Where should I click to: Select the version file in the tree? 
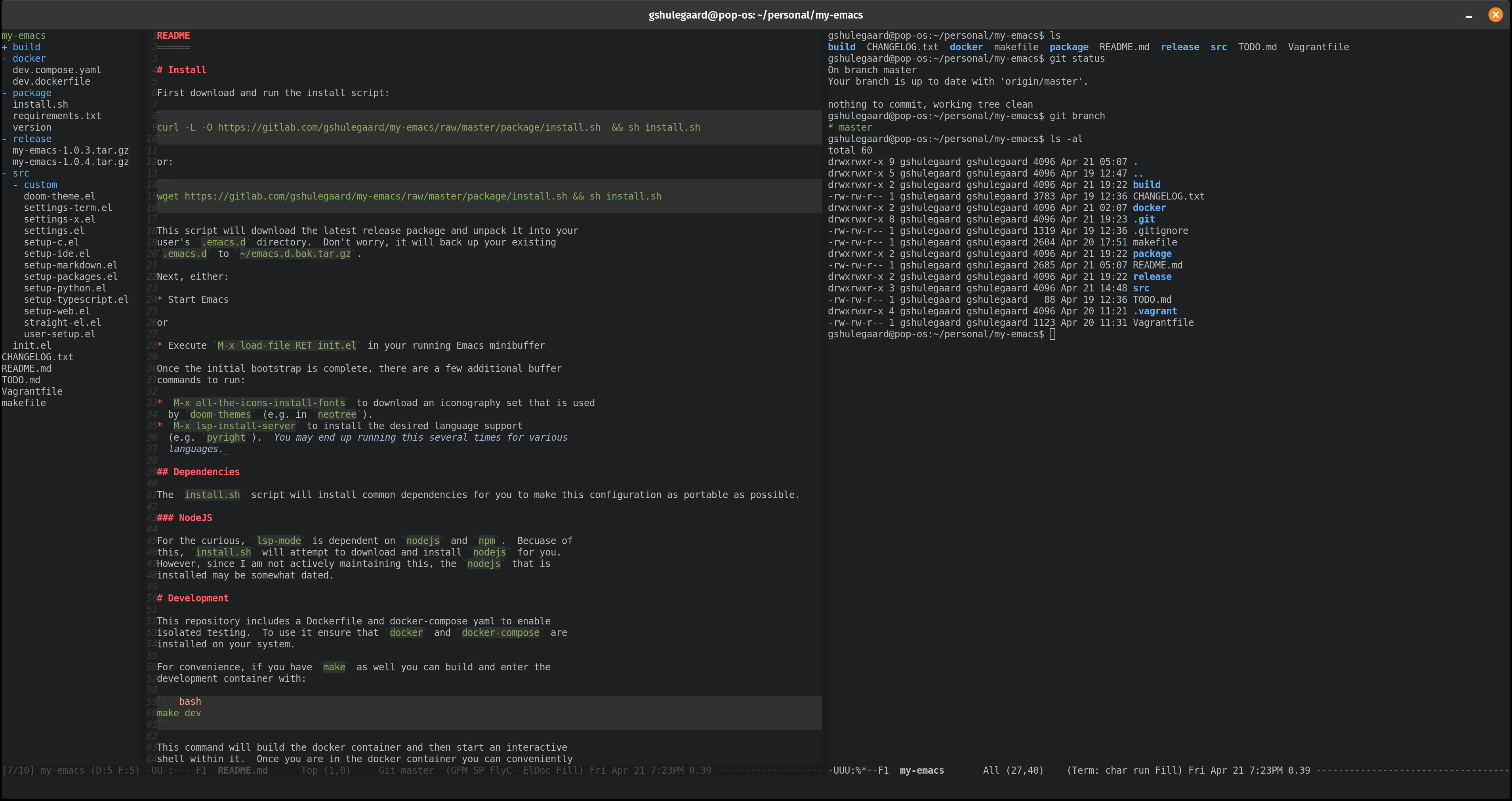[x=32, y=127]
